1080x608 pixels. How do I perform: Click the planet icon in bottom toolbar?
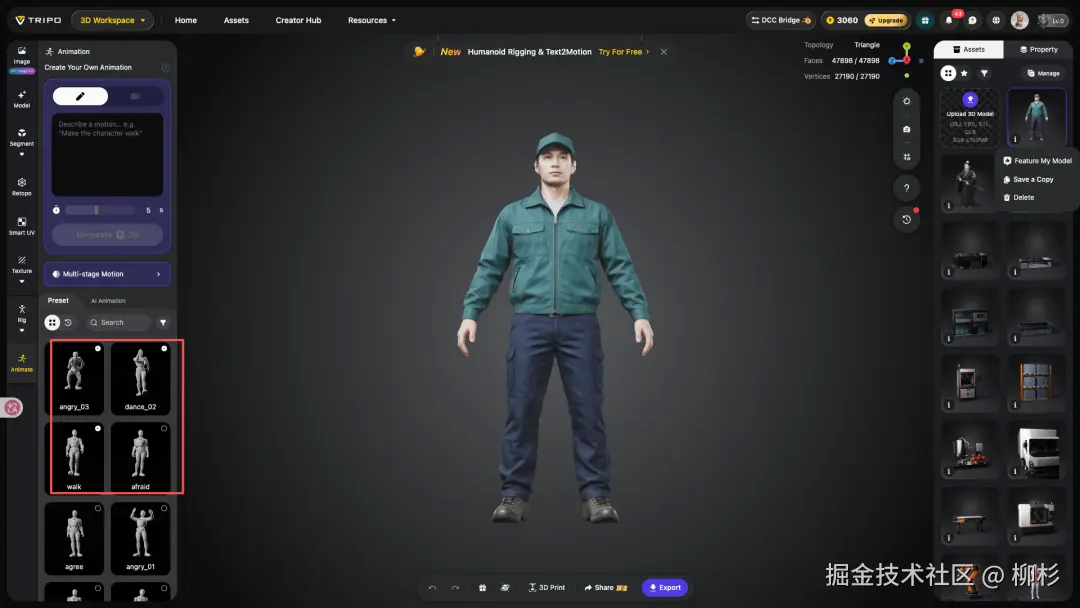(505, 587)
